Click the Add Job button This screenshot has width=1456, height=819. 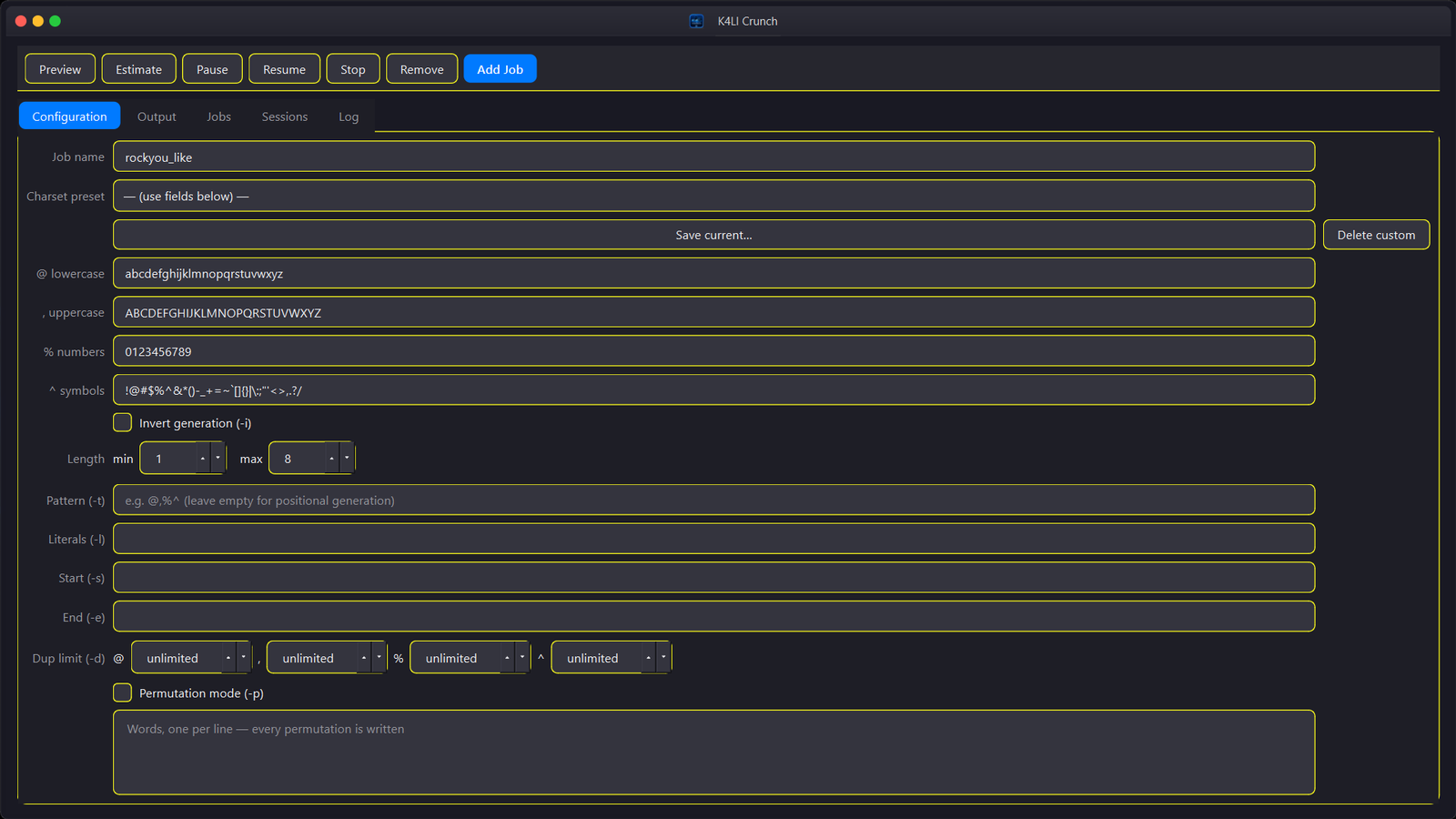(500, 69)
